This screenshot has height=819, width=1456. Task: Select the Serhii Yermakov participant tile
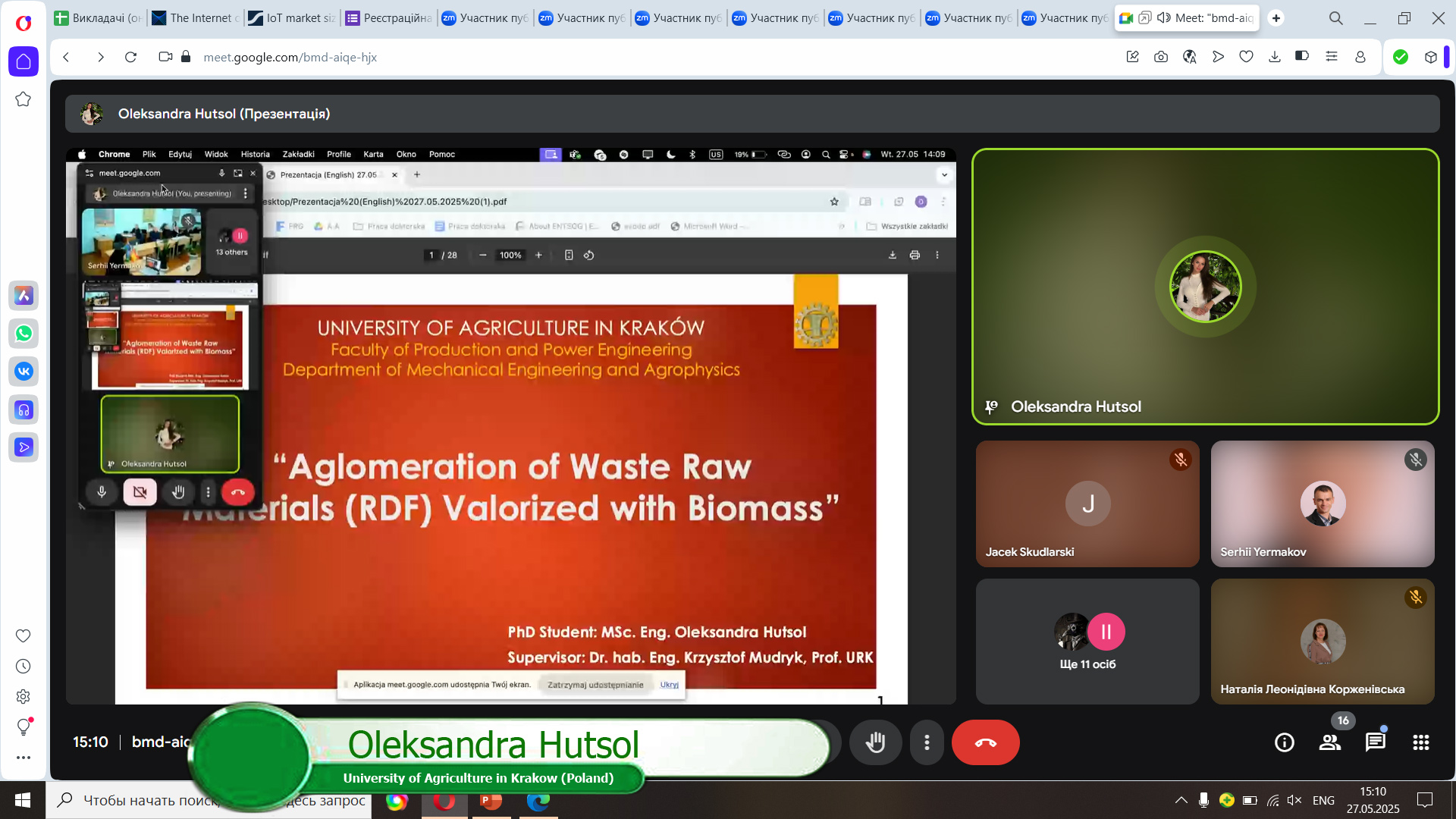(1322, 504)
